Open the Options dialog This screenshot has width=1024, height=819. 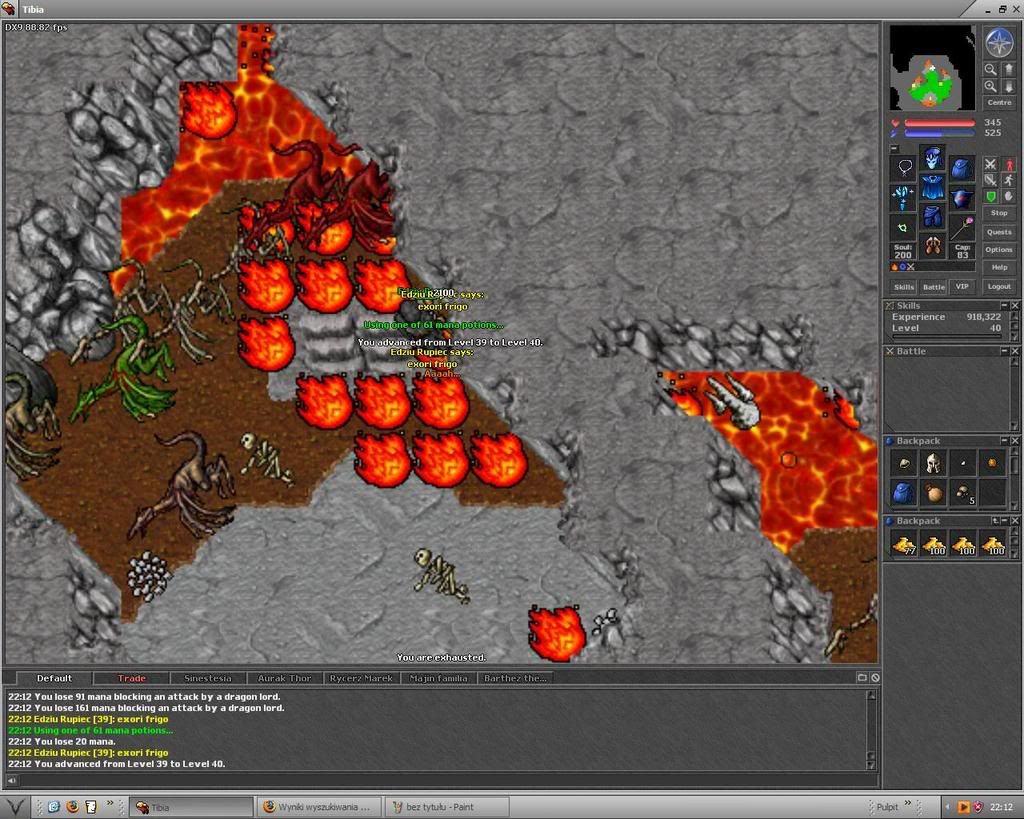[999, 249]
